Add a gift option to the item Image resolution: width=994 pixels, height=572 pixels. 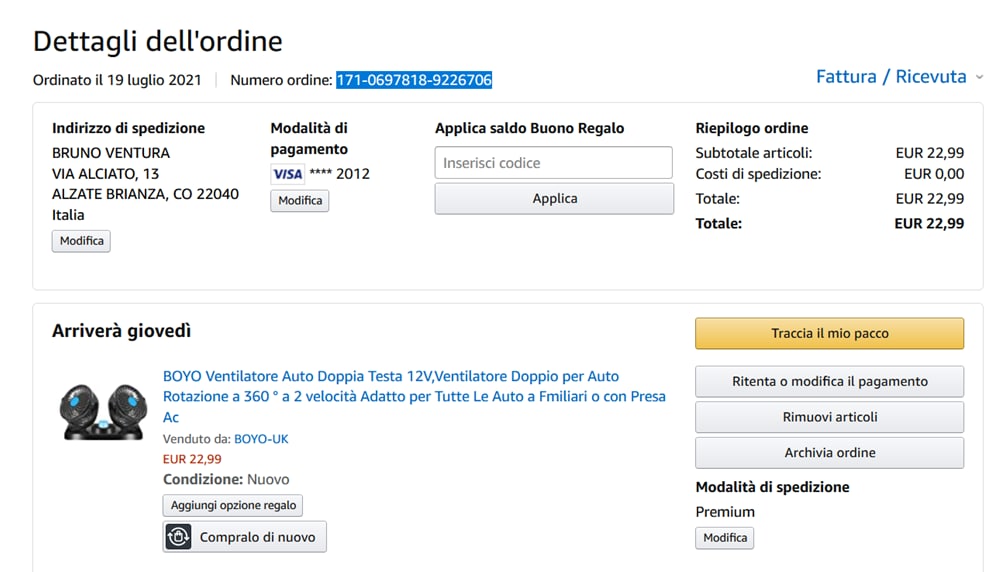[x=233, y=506]
